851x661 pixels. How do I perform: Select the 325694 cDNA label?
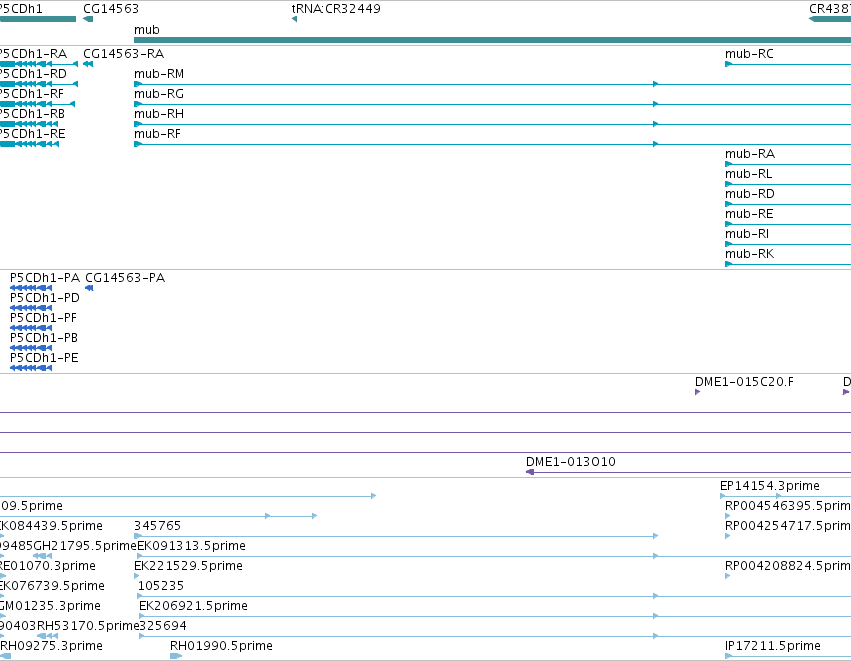pos(163,626)
